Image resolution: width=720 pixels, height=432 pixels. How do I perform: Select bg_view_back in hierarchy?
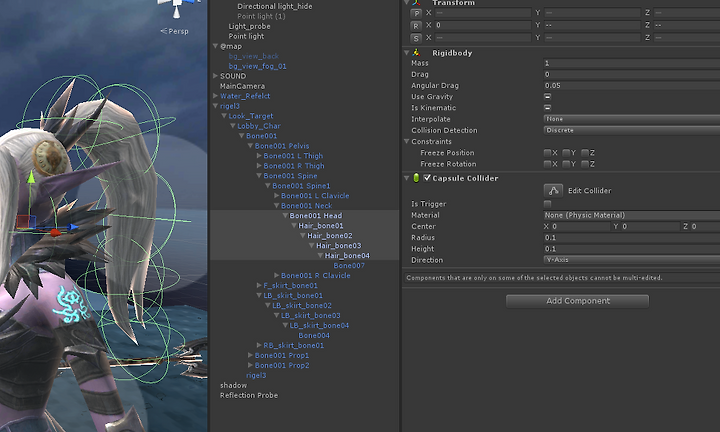pyautogui.click(x=253, y=56)
